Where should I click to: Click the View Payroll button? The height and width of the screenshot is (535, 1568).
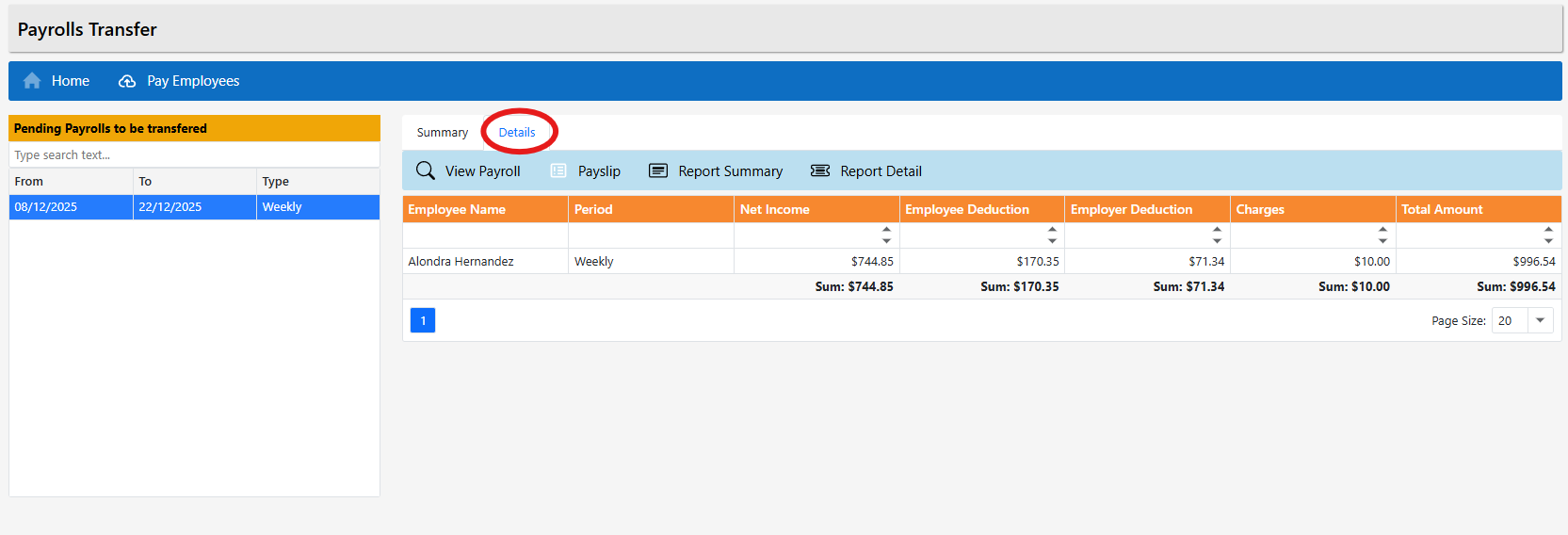[468, 170]
